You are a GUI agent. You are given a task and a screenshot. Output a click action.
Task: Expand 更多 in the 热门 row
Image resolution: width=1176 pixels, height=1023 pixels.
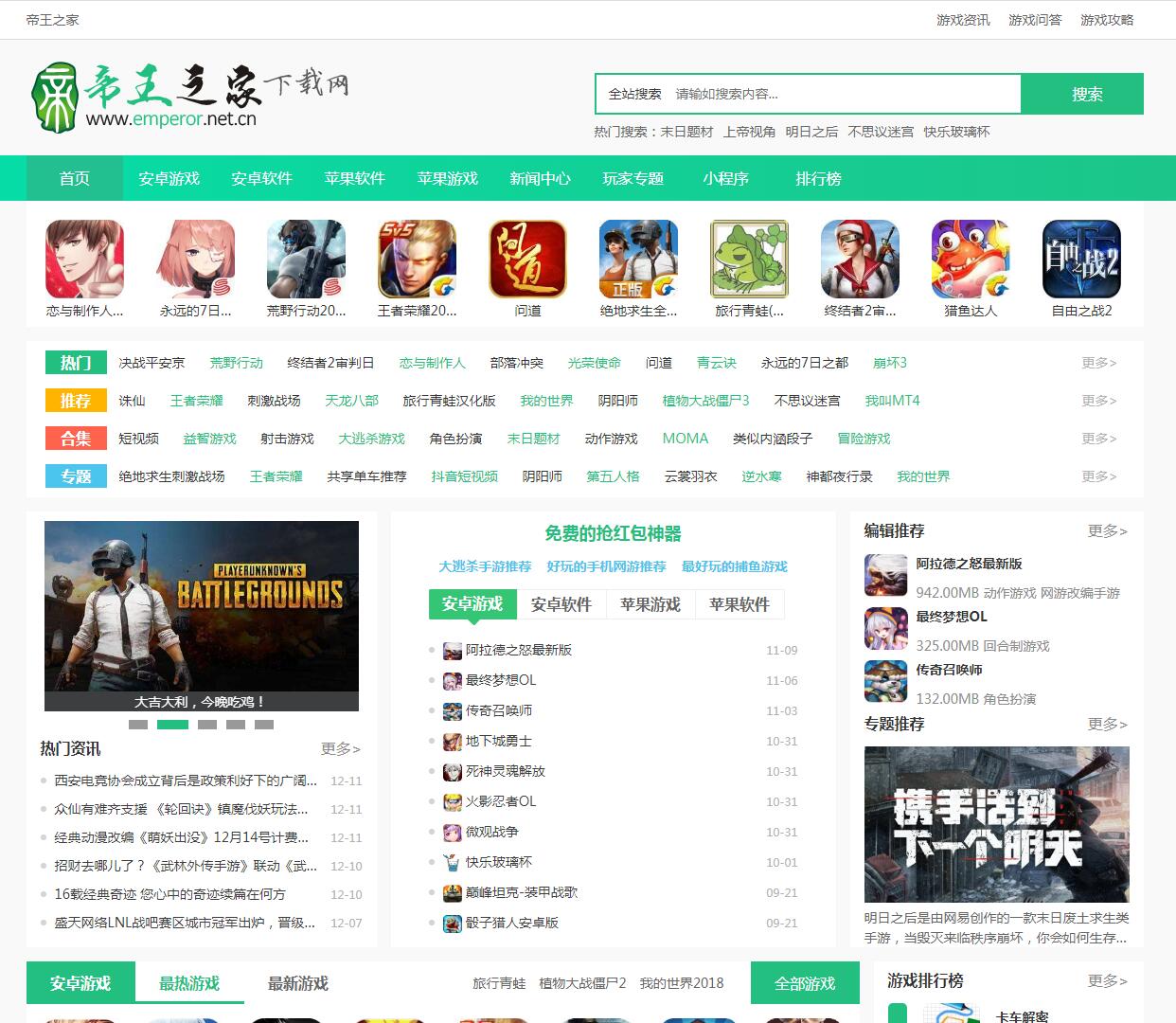1099,363
